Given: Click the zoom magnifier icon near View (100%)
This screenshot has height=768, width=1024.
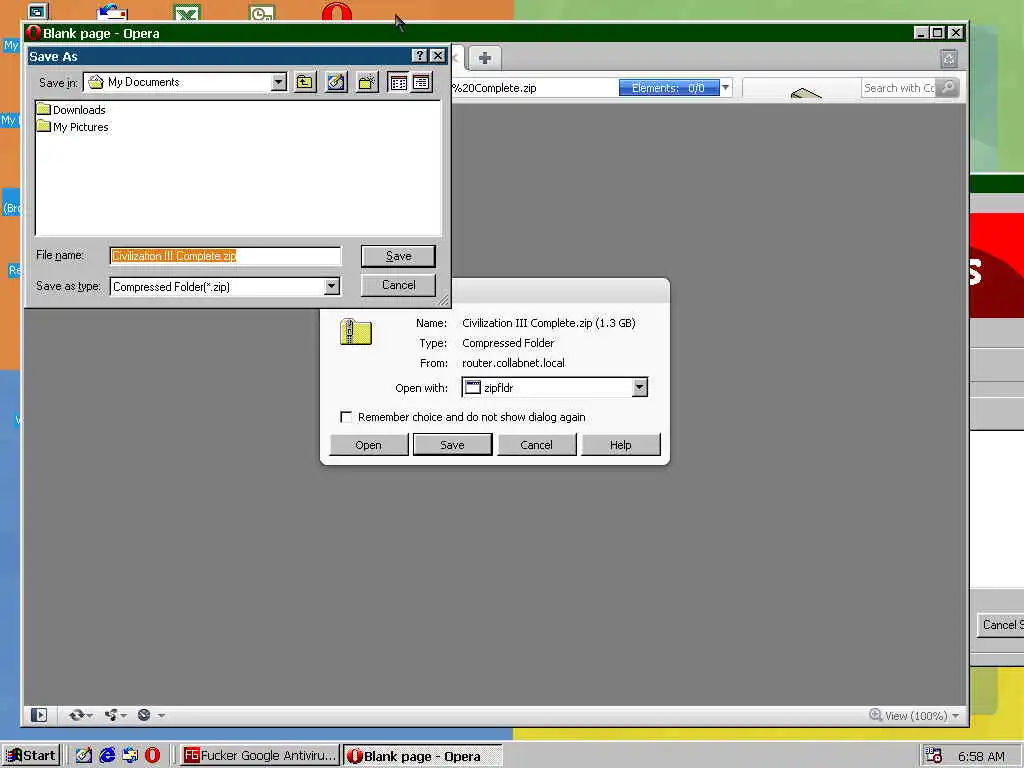Looking at the screenshot, I should [875, 715].
